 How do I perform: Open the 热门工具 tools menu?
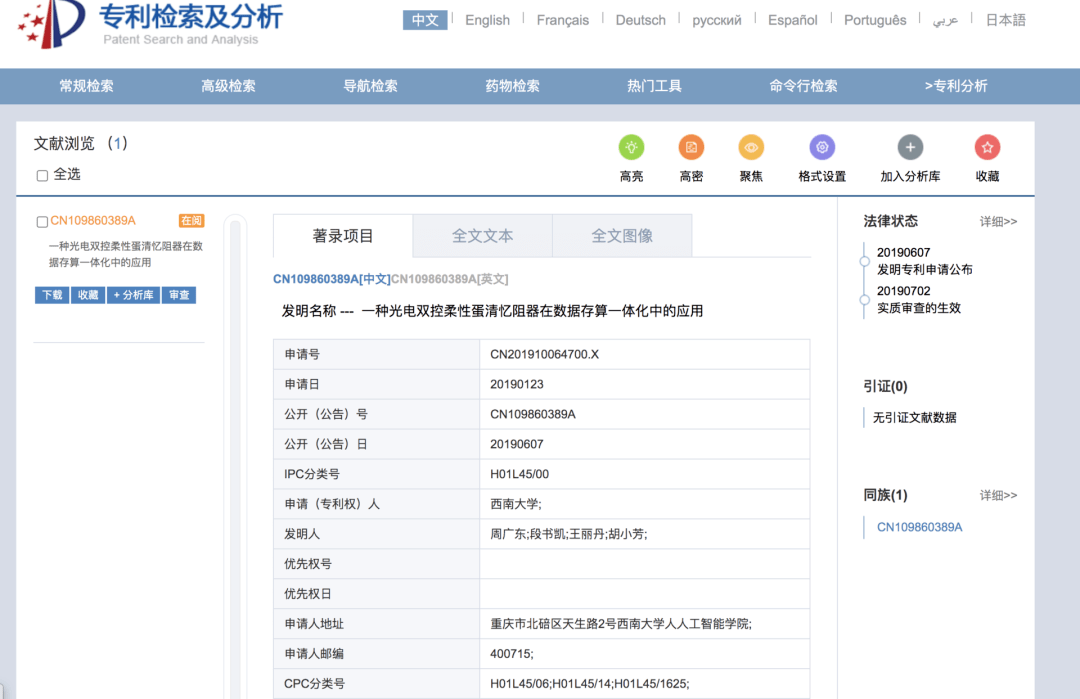point(655,86)
